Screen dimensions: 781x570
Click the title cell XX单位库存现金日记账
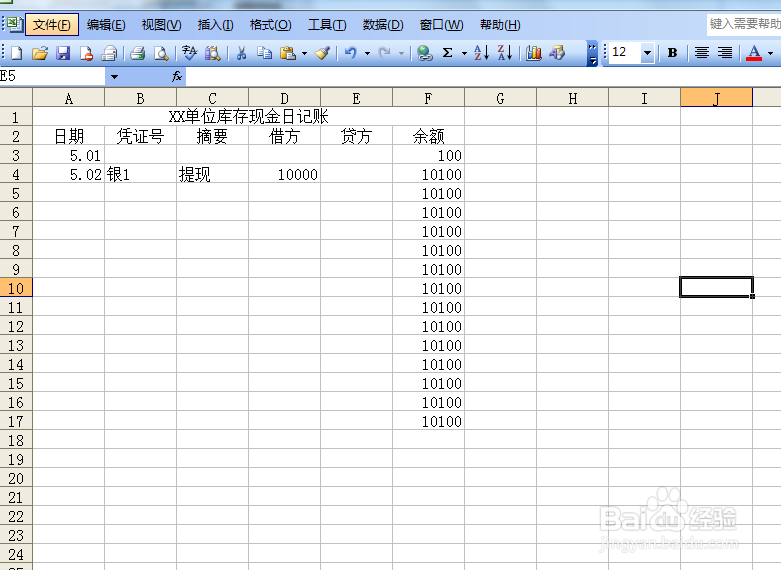[x=249, y=117]
